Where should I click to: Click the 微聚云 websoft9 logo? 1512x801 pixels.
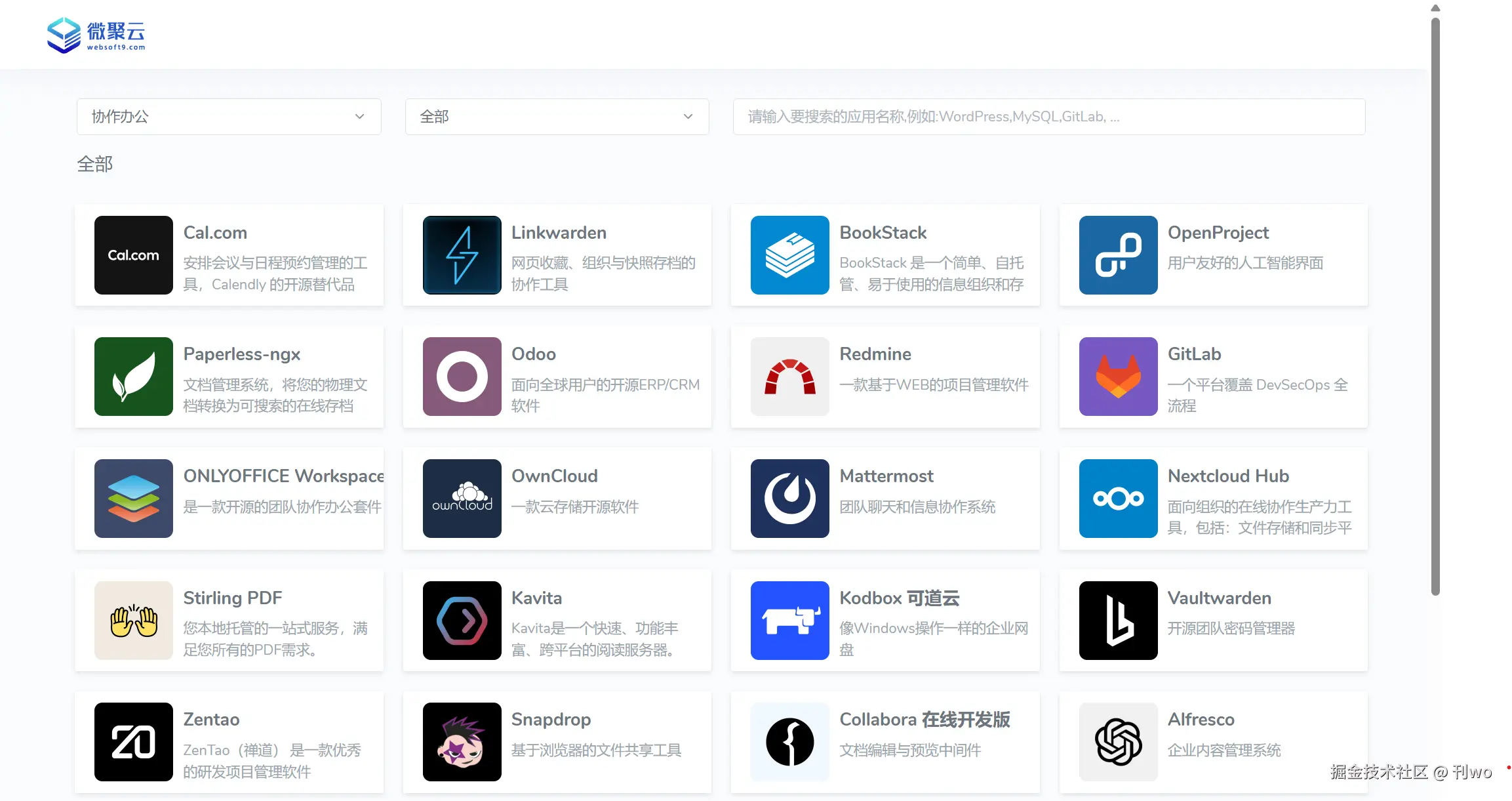click(x=96, y=35)
